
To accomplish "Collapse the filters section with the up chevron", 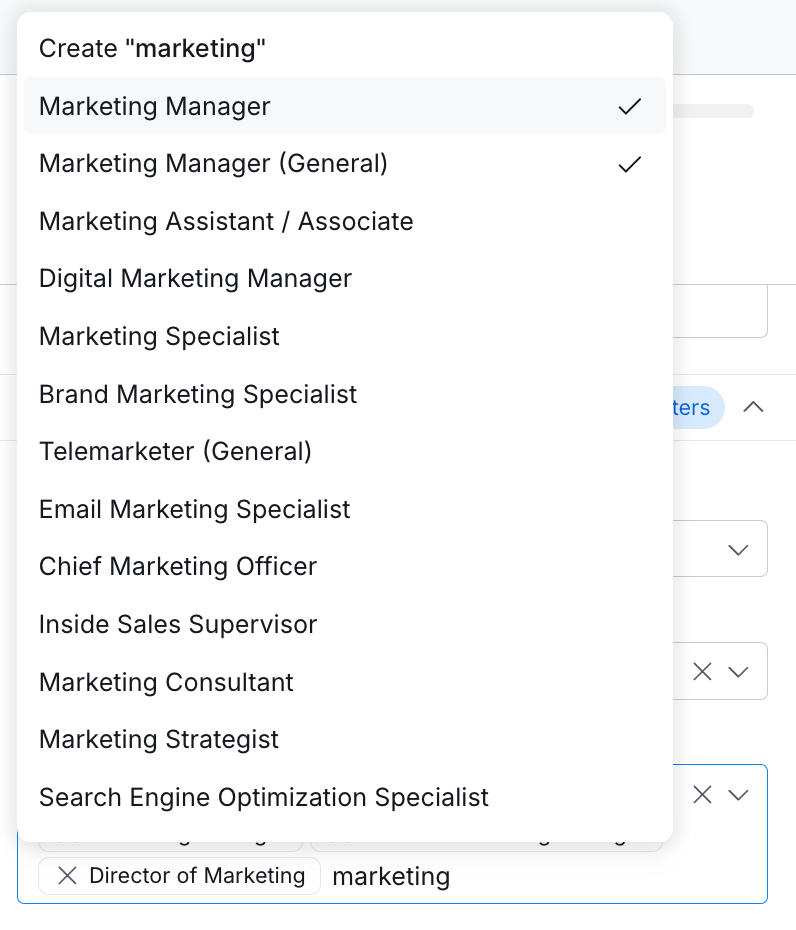I will (x=753, y=407).
